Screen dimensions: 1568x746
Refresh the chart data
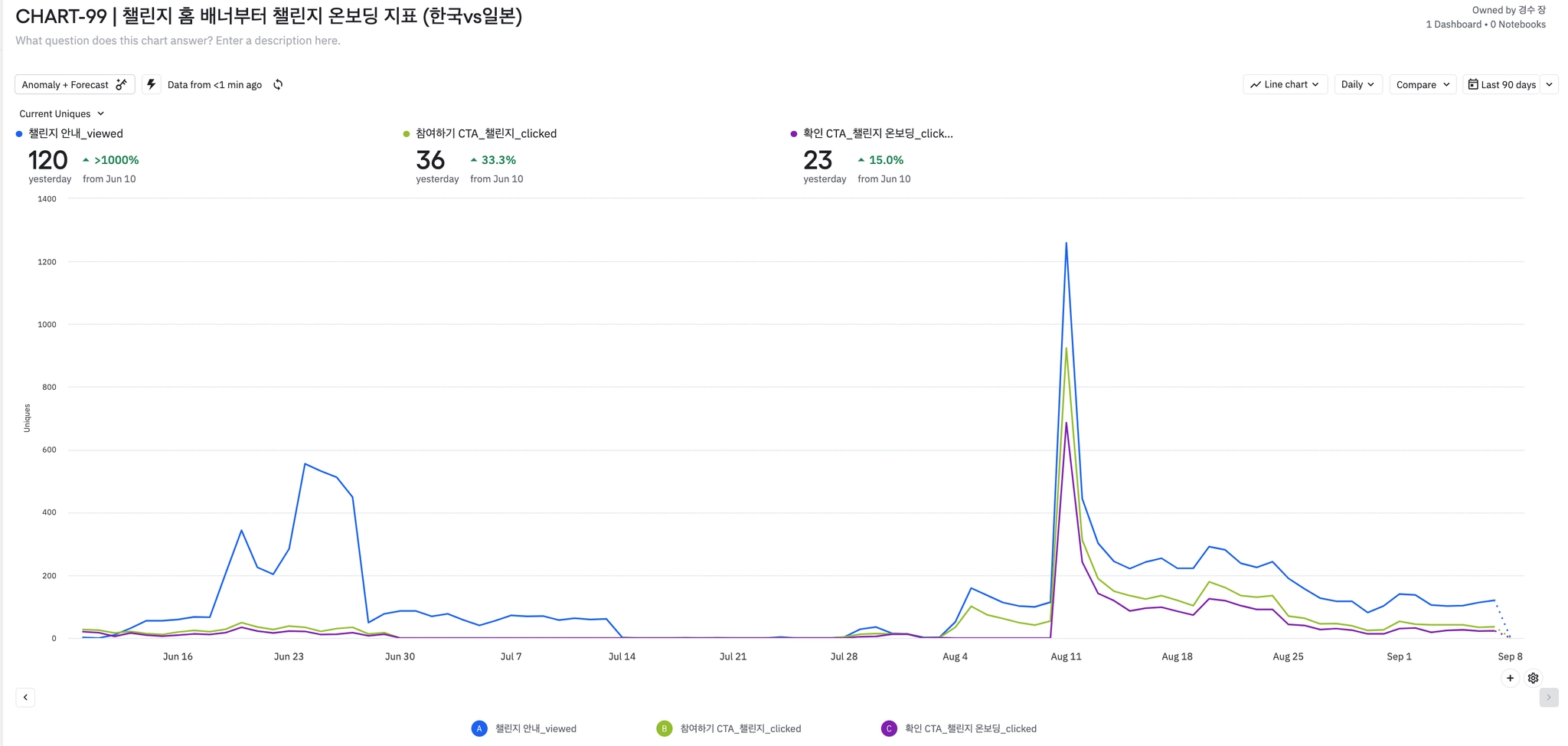278,84
